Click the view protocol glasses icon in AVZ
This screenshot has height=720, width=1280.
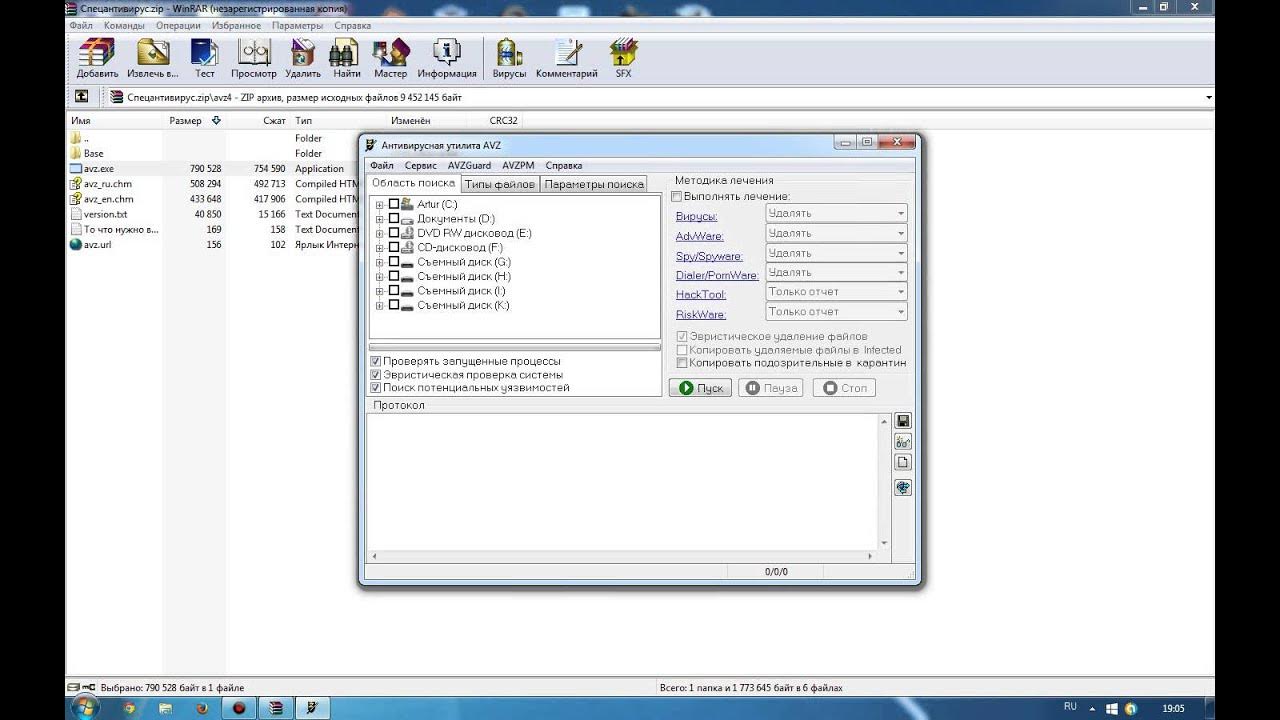[x=903, y=442]
